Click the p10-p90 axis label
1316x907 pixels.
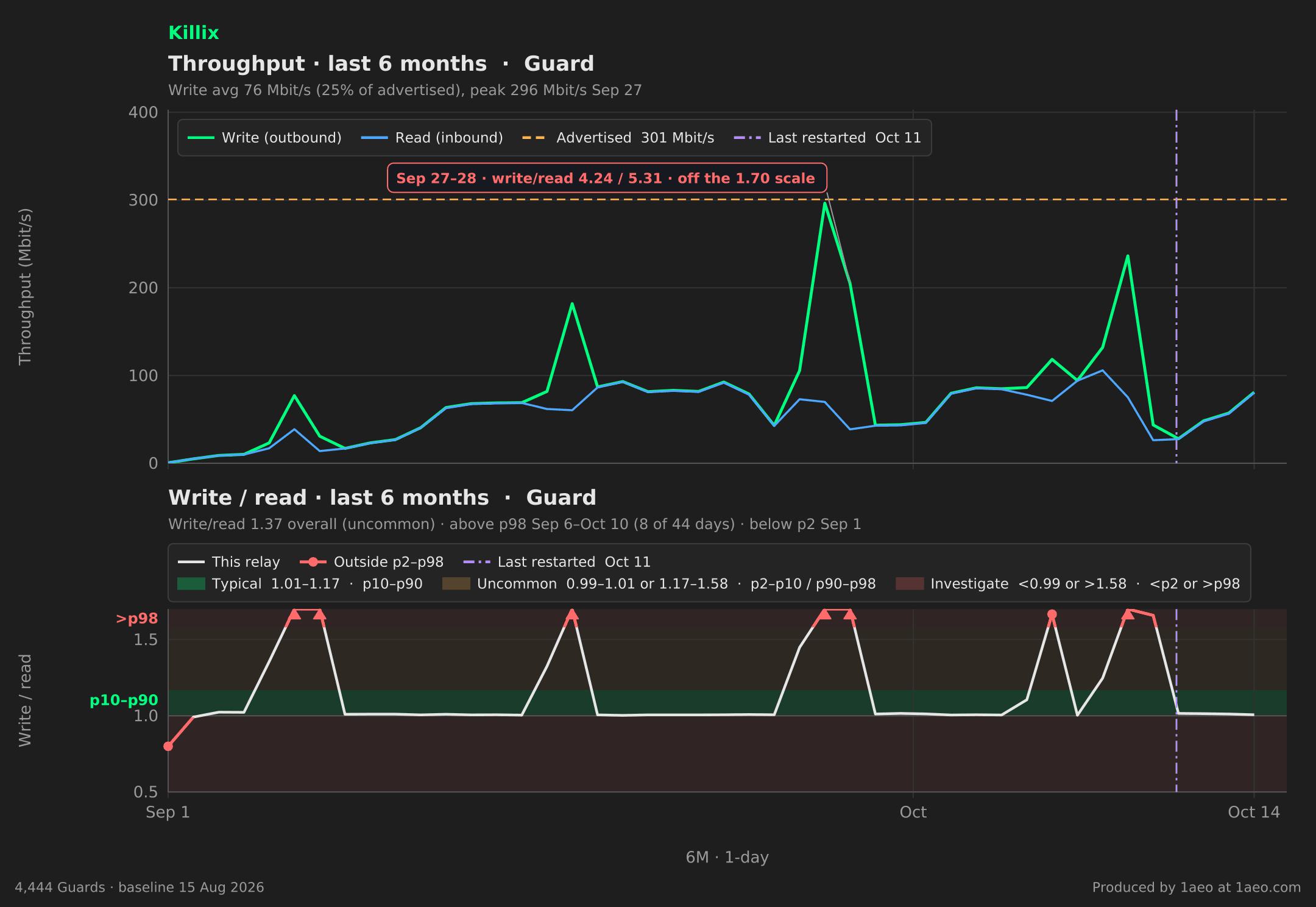pyautogui.click(x=124, y=700)
